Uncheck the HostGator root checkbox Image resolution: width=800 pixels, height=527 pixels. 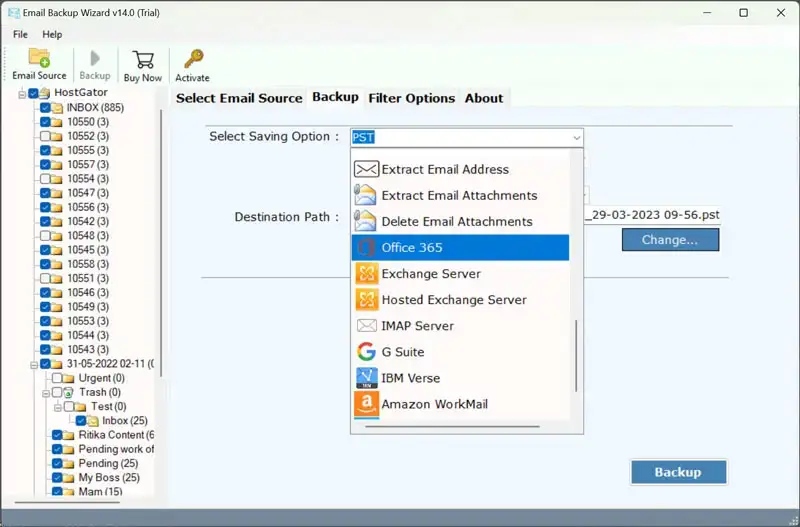[33, 93]
